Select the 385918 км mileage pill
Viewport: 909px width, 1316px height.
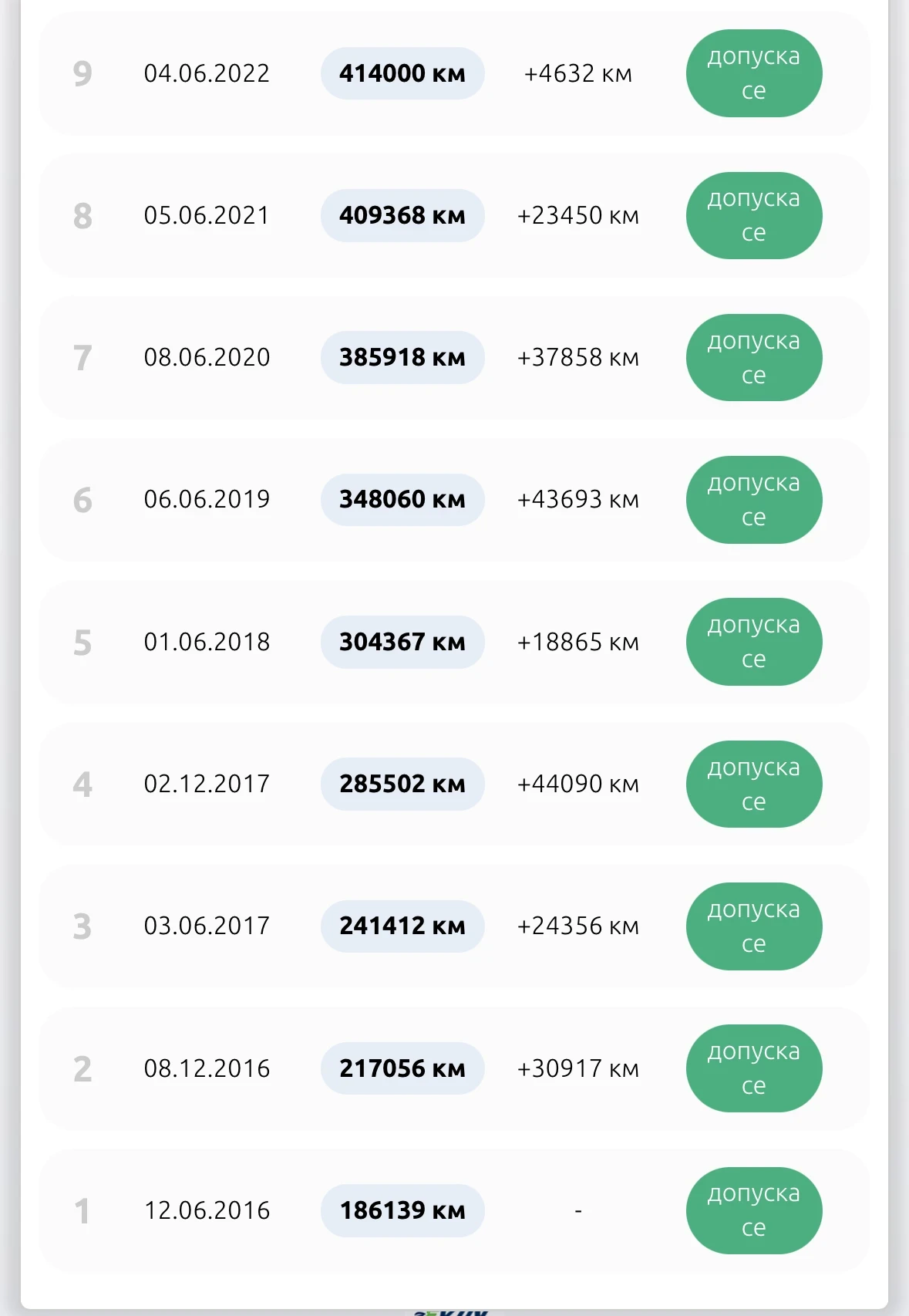[402, 357]
